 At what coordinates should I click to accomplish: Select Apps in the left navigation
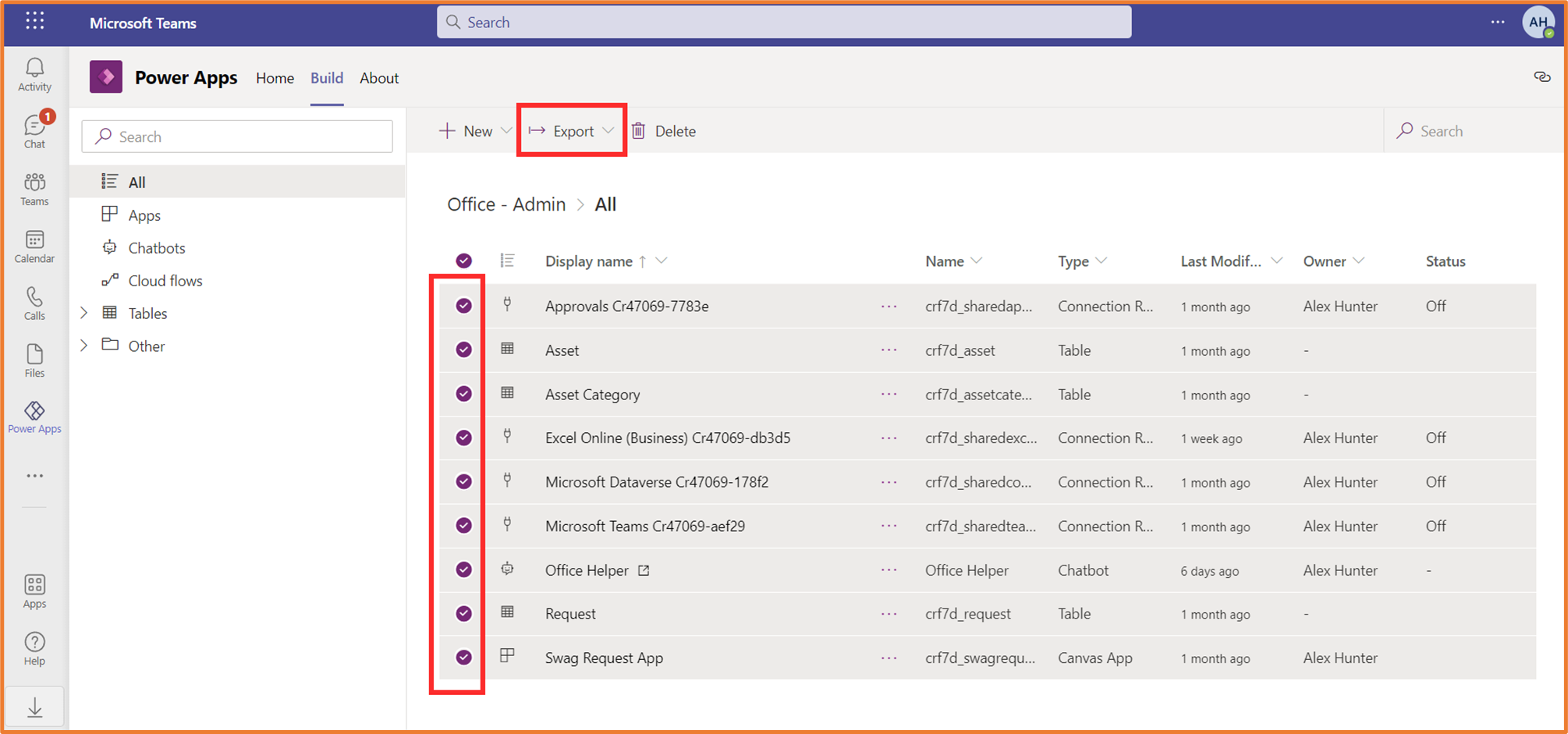[237, 215]
